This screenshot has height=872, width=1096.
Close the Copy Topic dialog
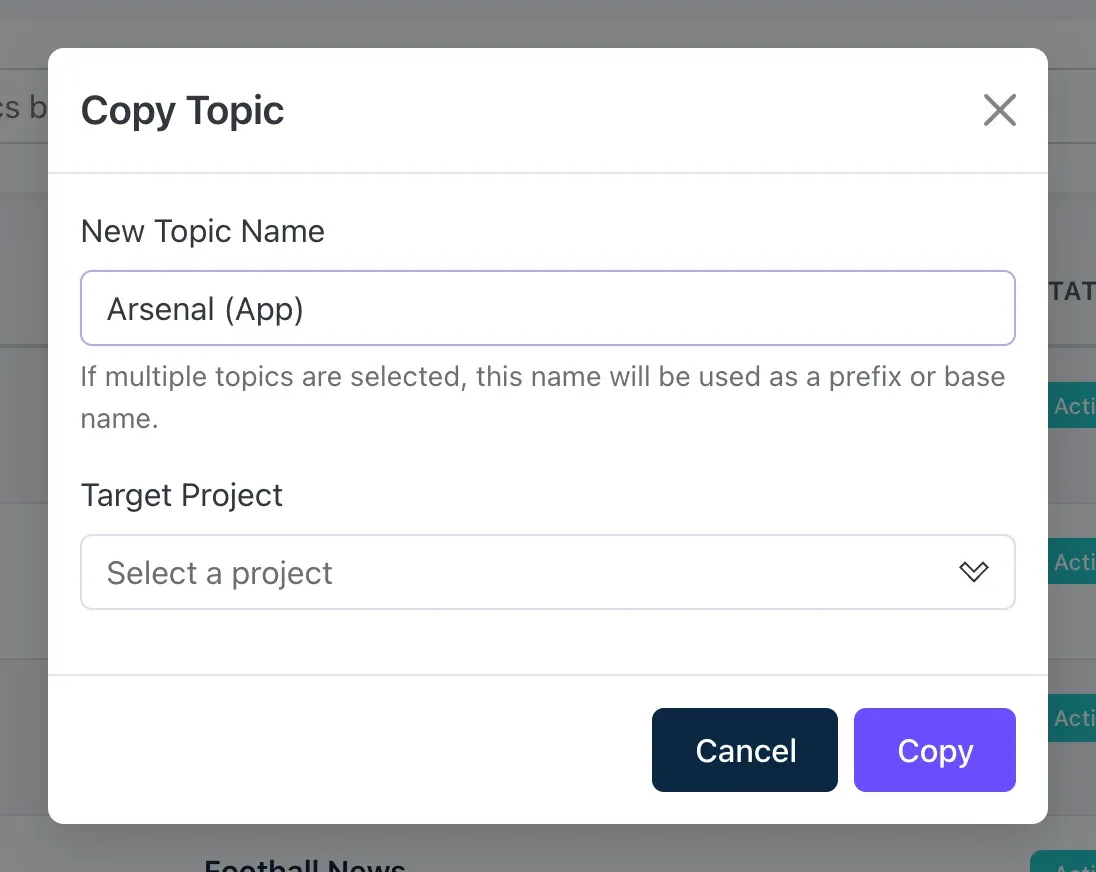click(x=1000, y=110)
